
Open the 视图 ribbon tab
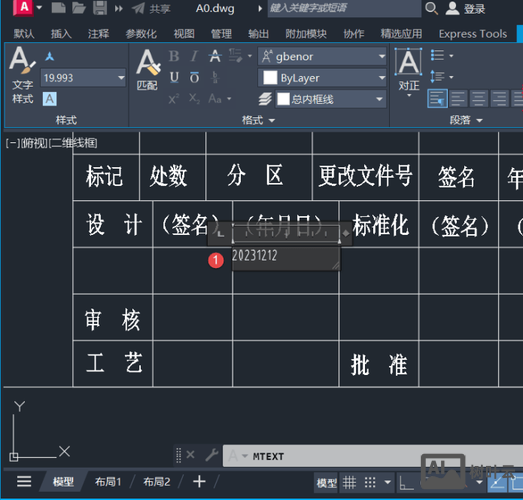(184, 34)
